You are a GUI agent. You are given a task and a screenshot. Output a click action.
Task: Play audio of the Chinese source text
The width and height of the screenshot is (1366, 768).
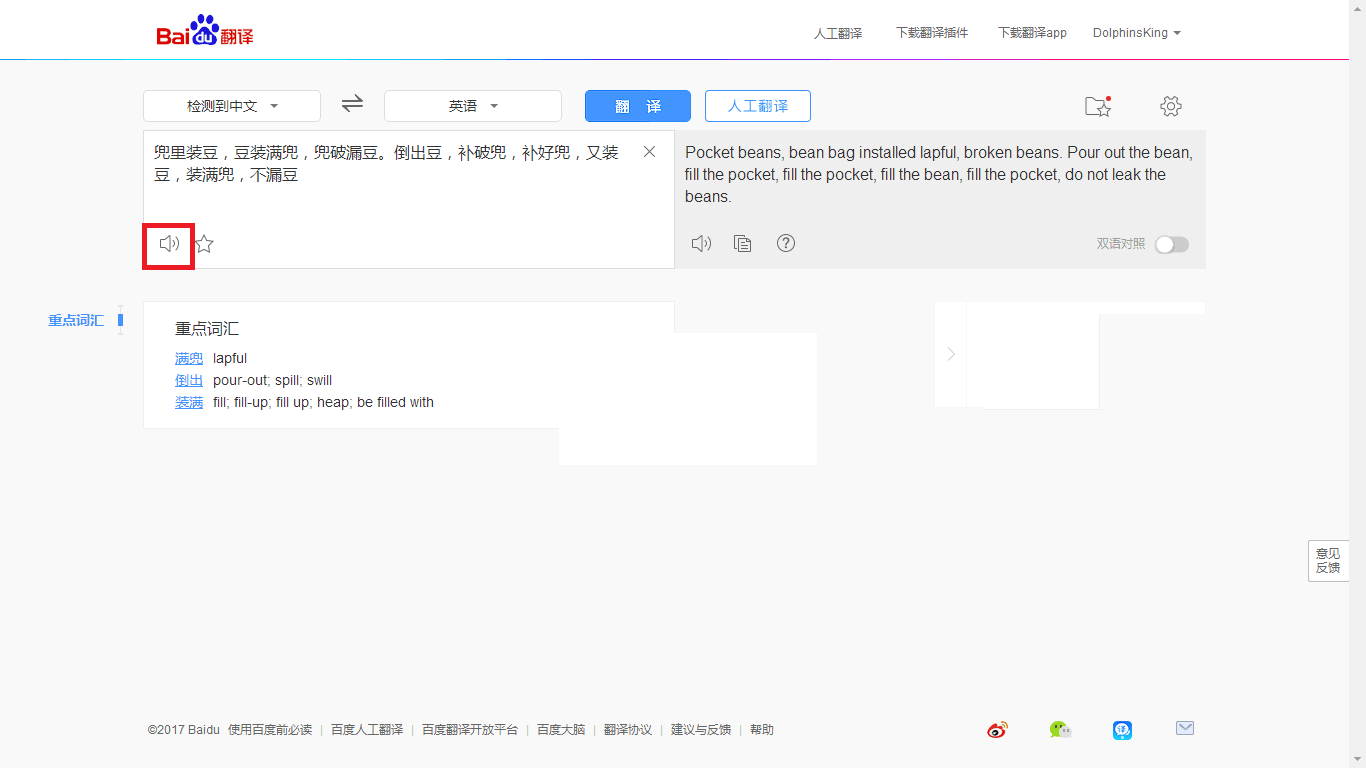169,244
